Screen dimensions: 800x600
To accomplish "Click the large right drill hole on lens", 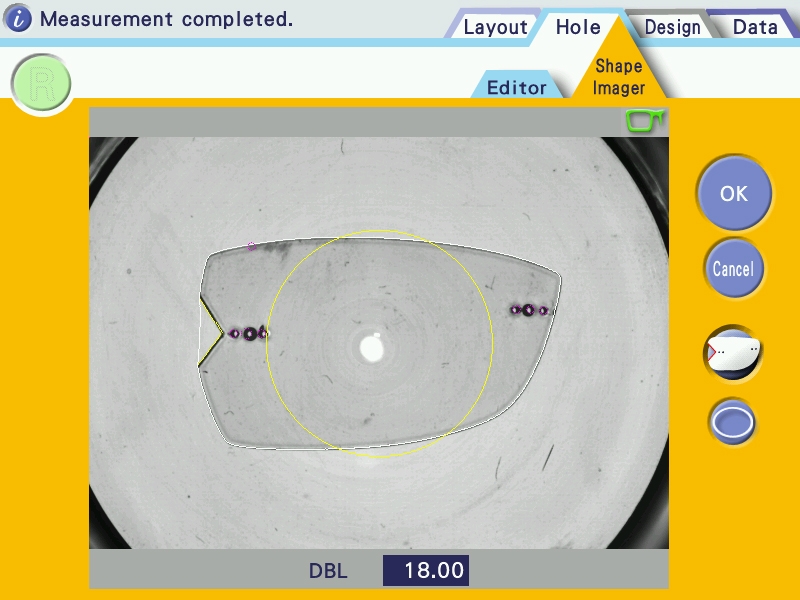I will point(528,310).
